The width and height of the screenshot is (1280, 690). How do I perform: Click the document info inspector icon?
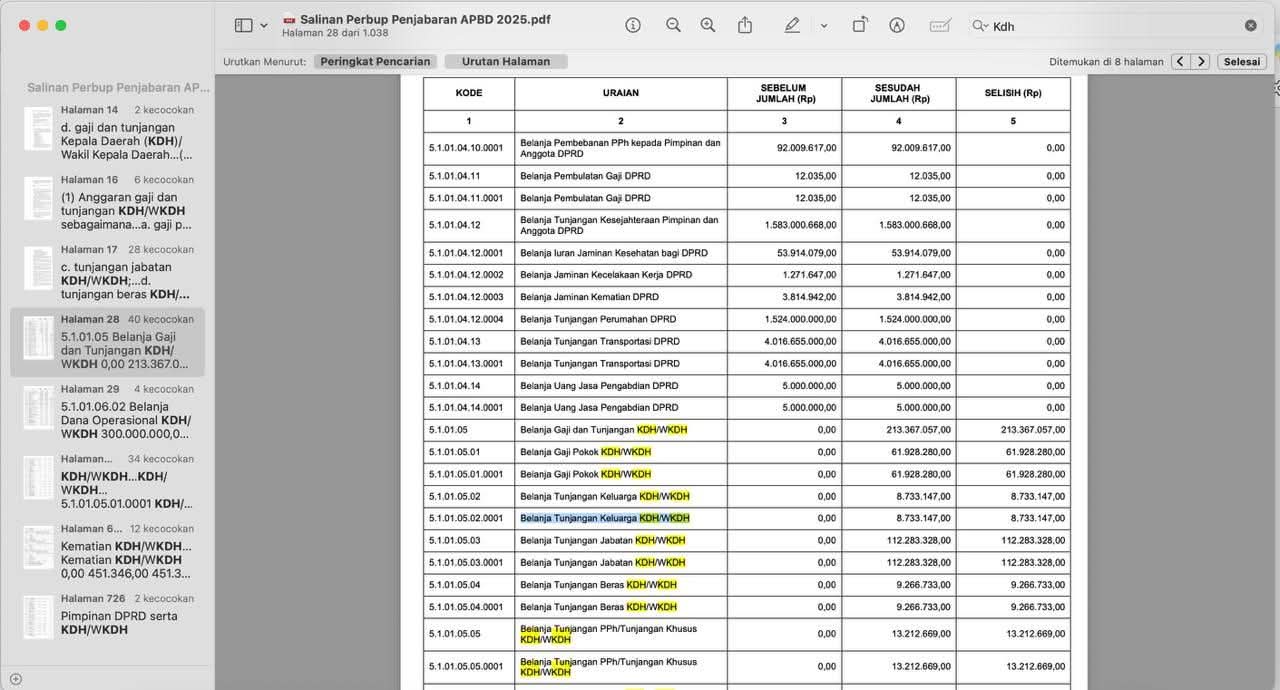coord(633,25)
